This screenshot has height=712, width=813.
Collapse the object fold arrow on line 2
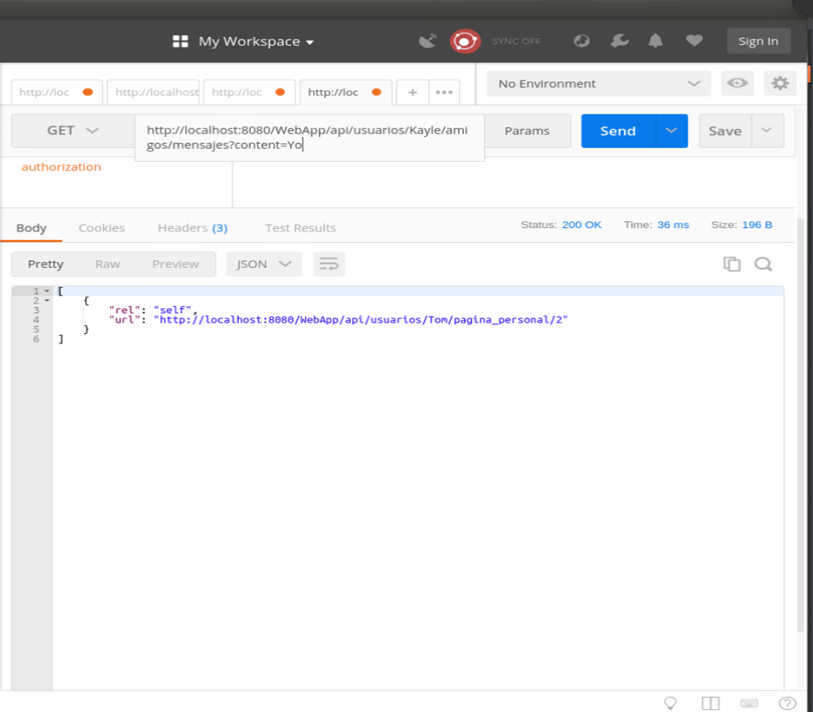coord(47,300)
